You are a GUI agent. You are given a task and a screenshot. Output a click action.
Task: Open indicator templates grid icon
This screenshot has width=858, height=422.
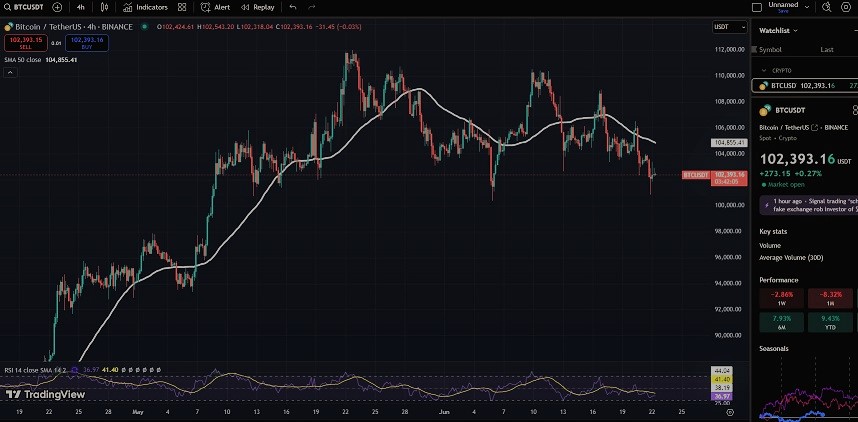182,7
